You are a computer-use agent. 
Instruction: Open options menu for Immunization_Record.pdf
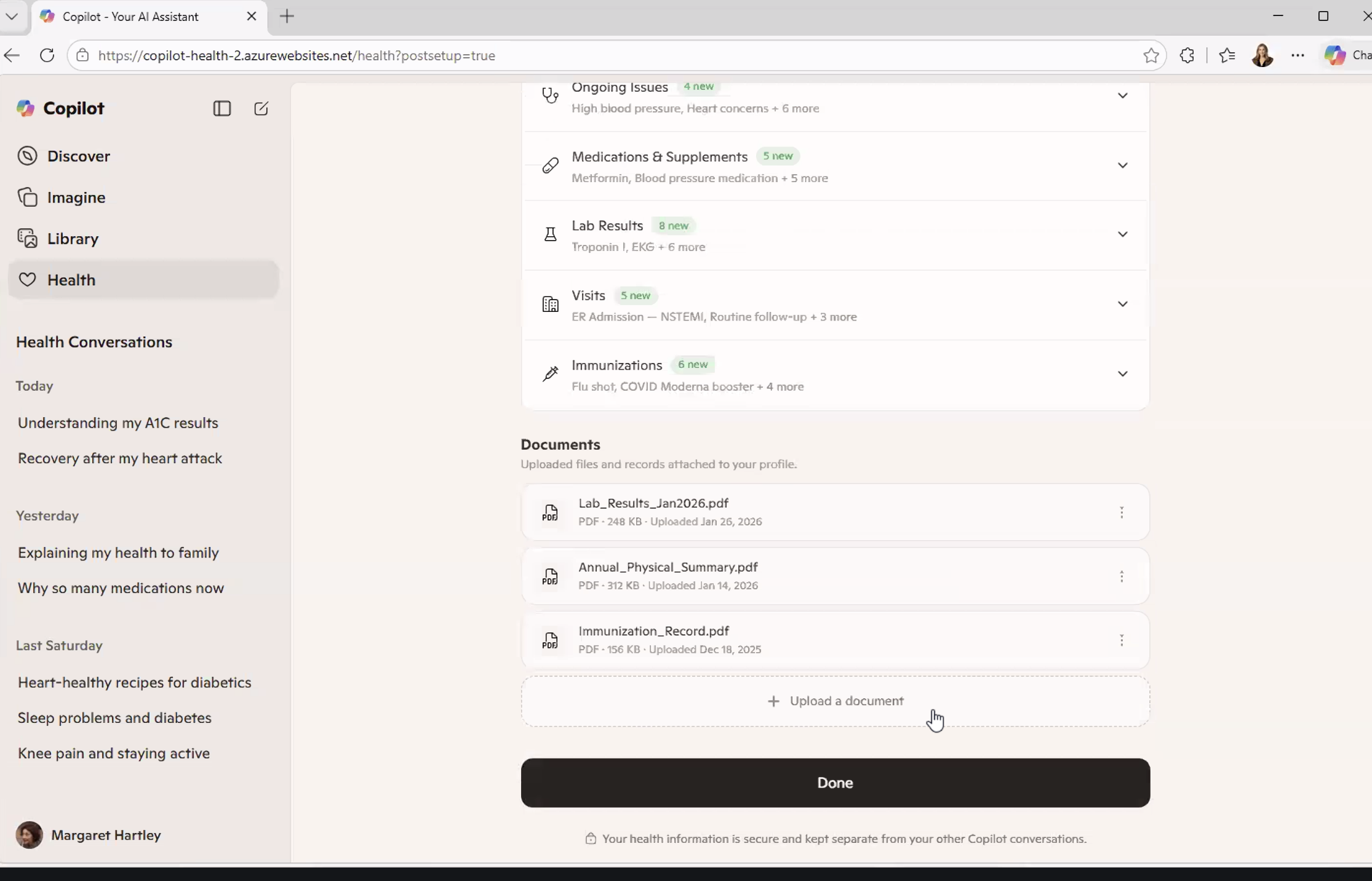(1121, 640)
